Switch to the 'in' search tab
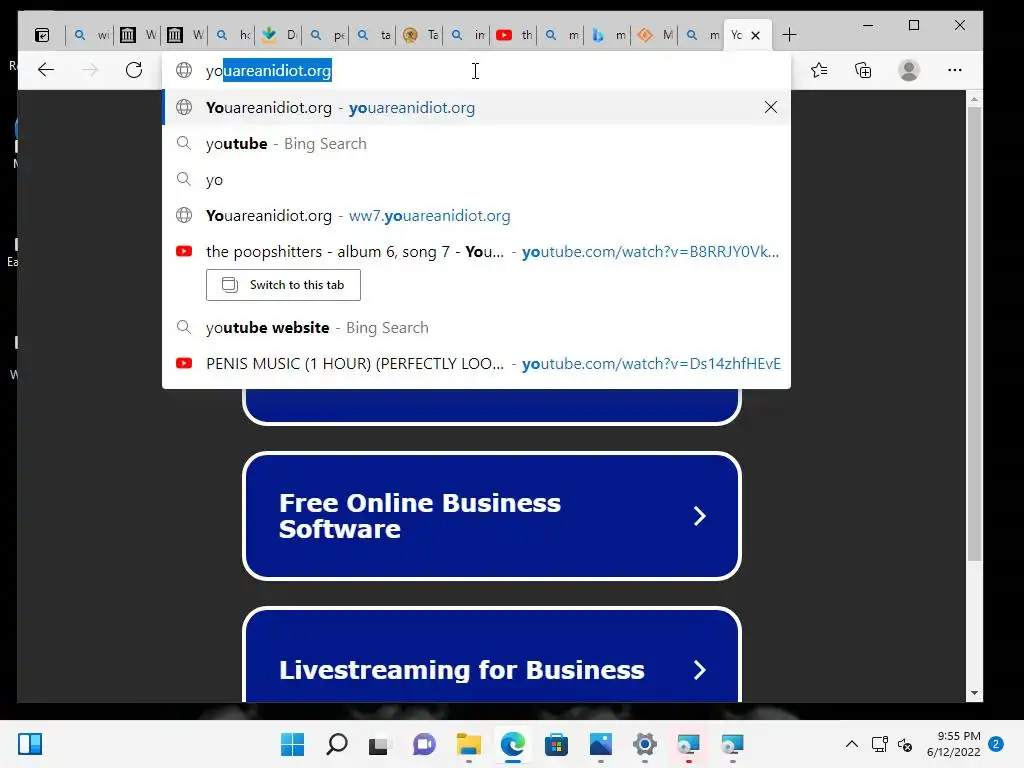 coord(468,35)
